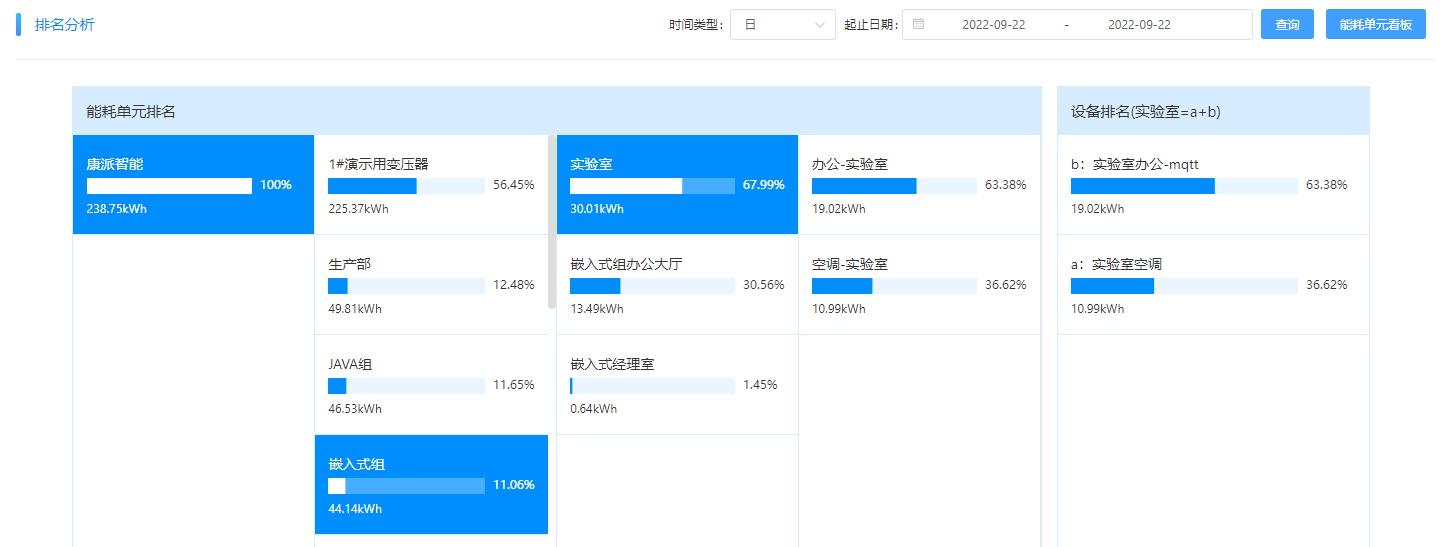Select the 1#演示用变压器 unit
The image size is (1442, 547).
tap(431, 185)
